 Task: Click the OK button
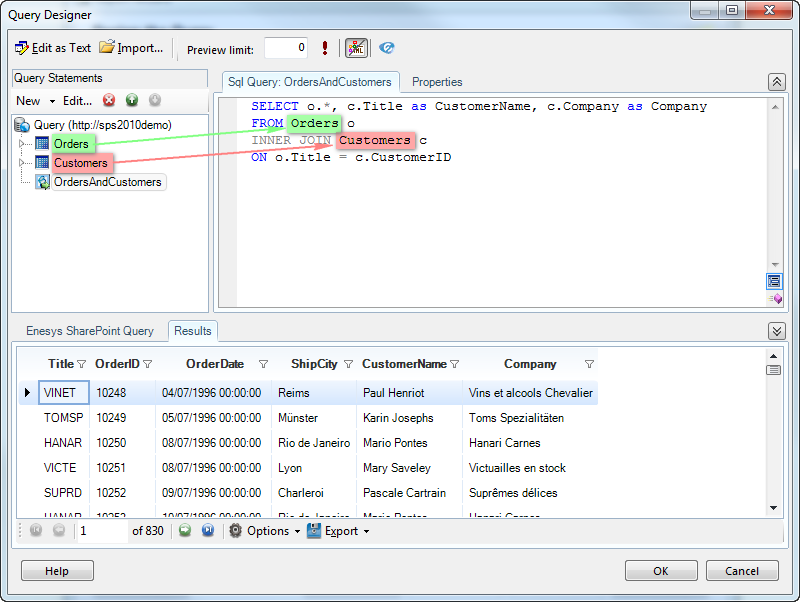[661, 571]
